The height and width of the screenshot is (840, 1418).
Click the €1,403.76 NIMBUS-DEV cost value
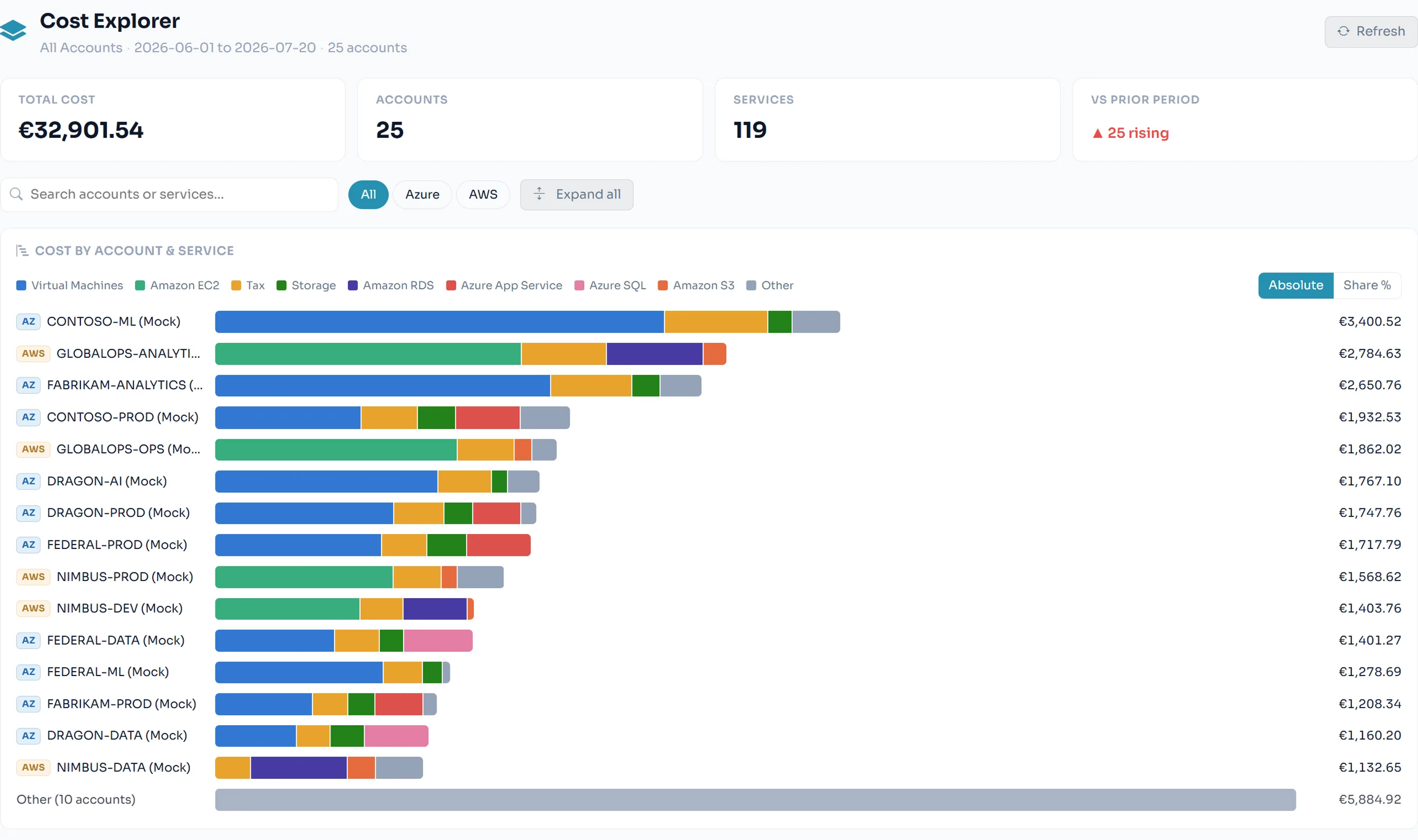pos(1370,608)
